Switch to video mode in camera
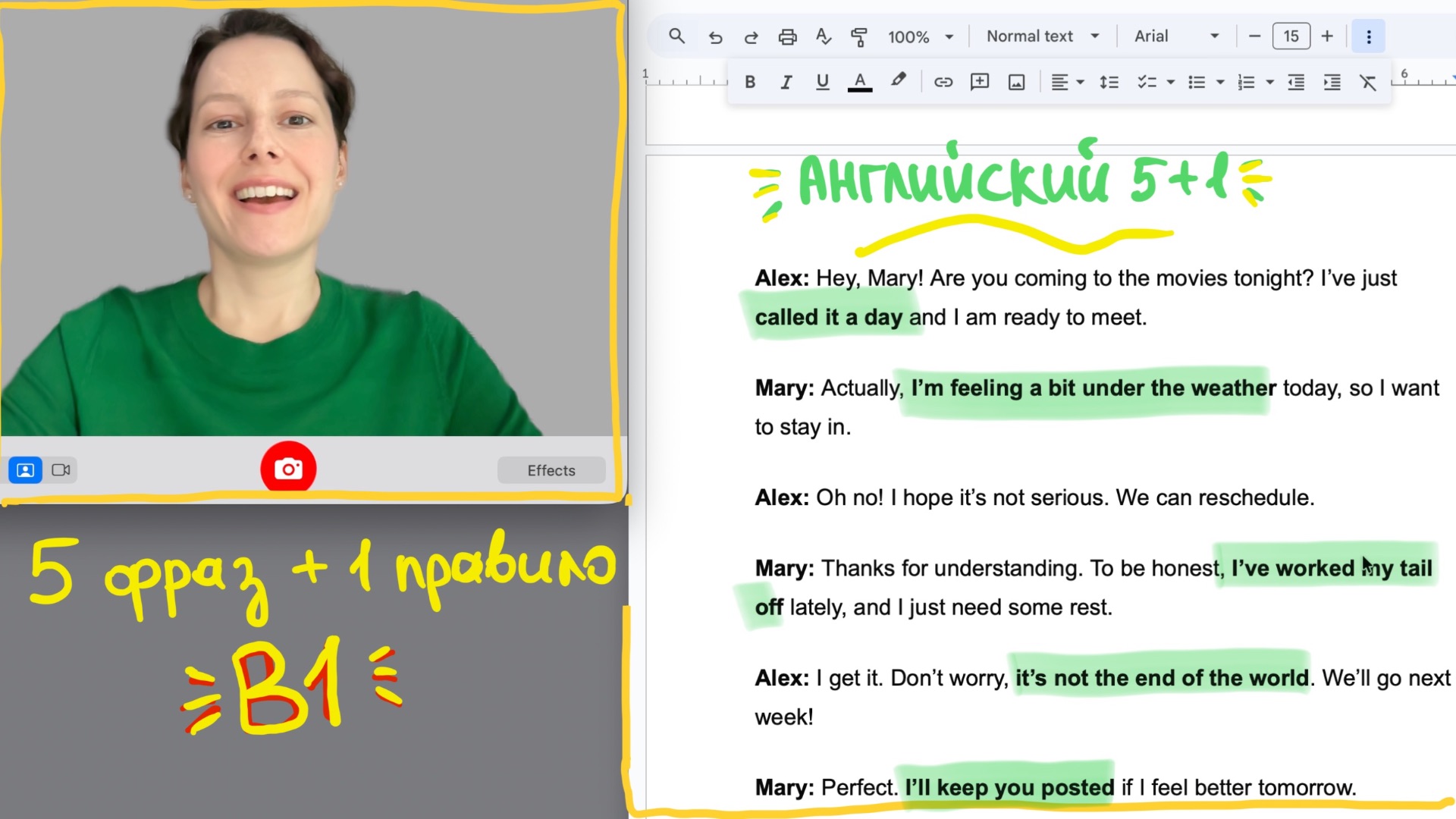 (61, 470)
